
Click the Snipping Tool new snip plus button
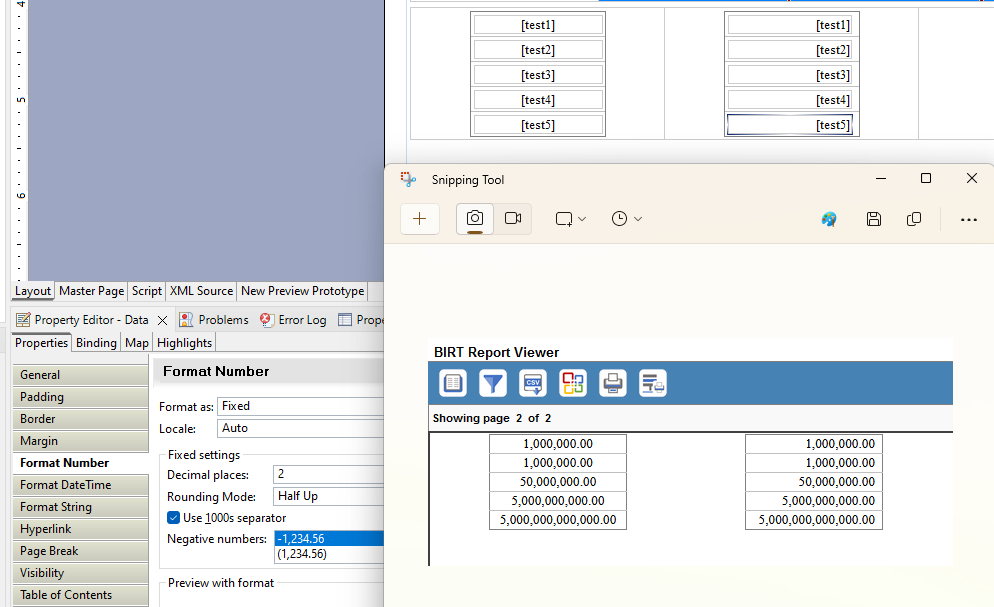click(x=419, y=219)
